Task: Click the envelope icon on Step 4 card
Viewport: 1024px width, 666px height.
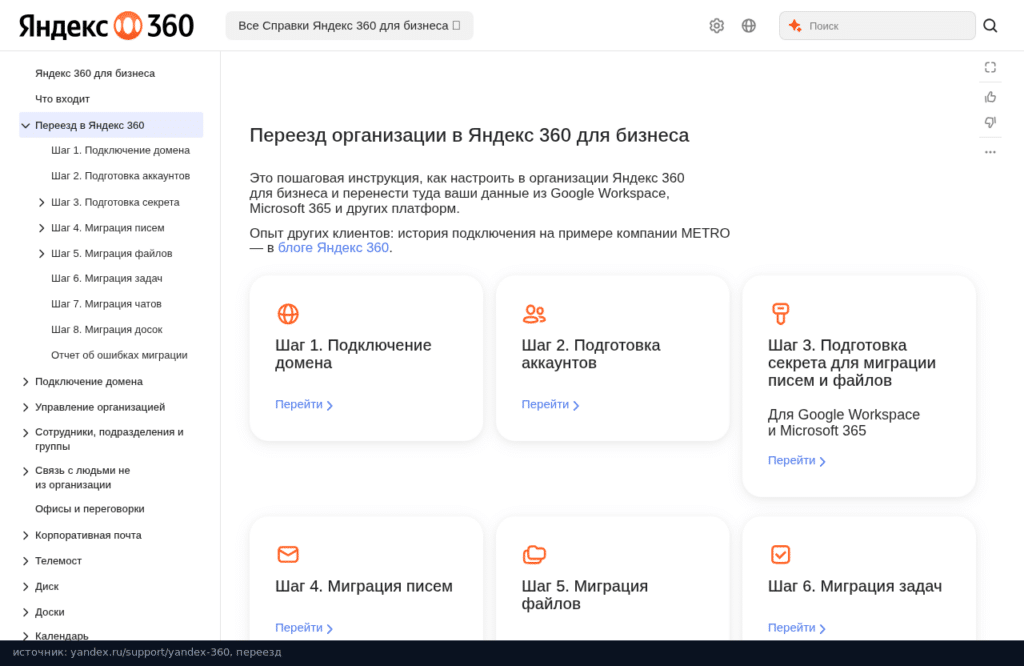Action: tap(288, 554)
